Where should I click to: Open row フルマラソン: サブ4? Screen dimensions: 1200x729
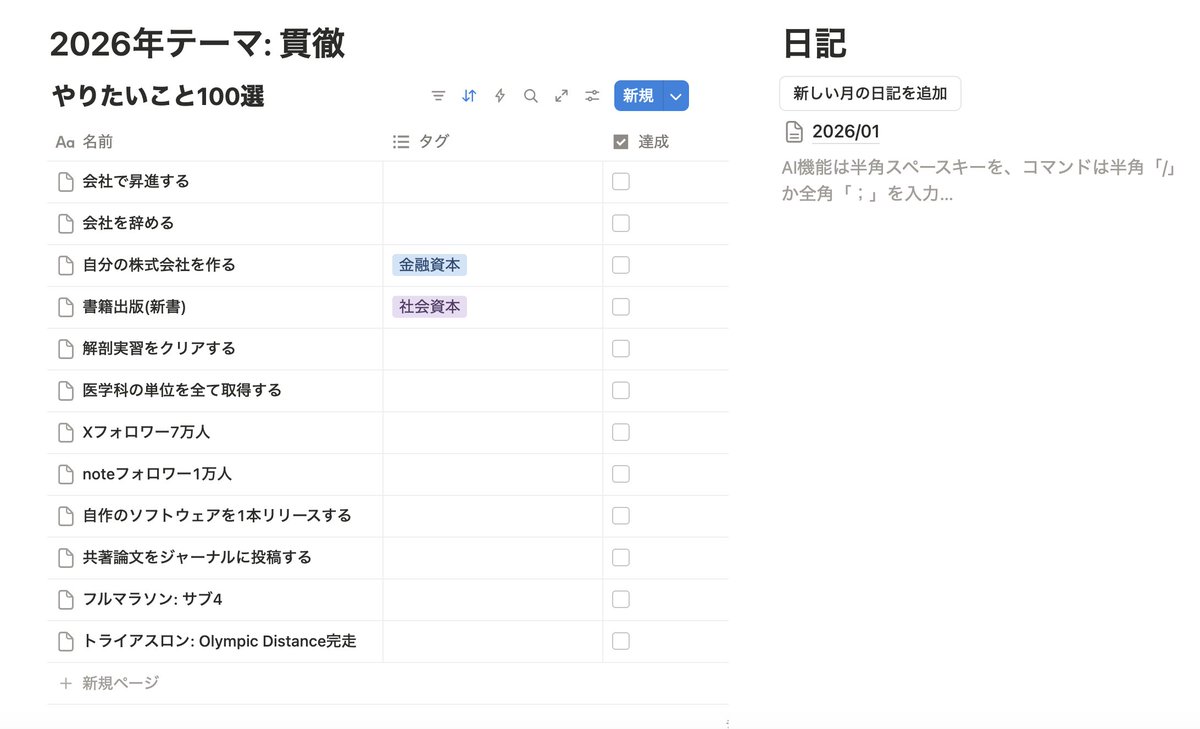tap(152, 599)
